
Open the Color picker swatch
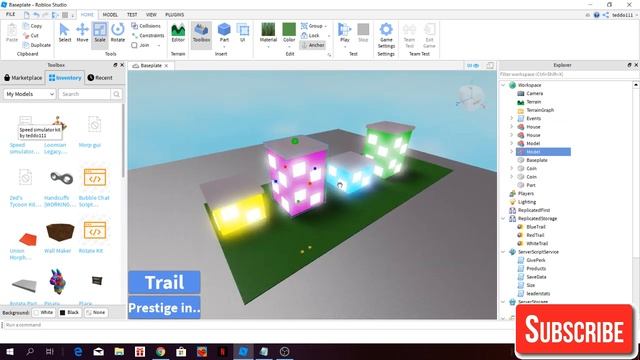[x=289, y=33]
